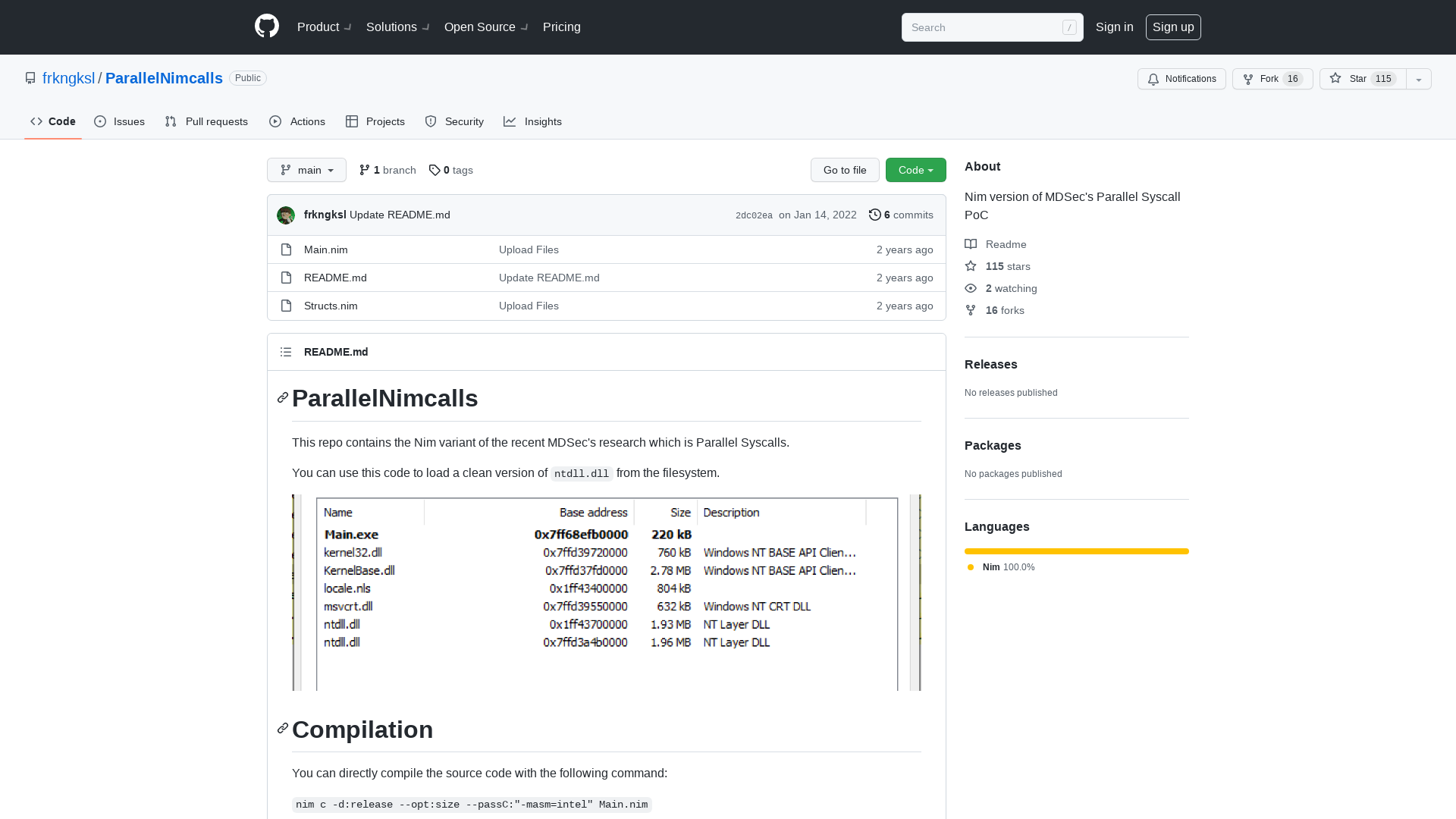
Task: Open the 115 stars link in About
Action: pos(997,266)
